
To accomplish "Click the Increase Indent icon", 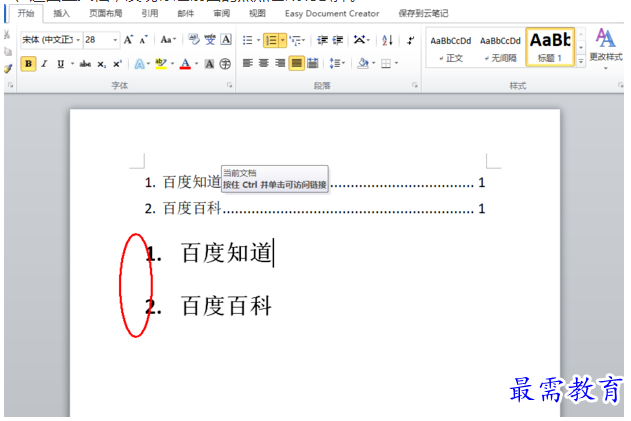I will pyautogui.click(x=338, y=40).
